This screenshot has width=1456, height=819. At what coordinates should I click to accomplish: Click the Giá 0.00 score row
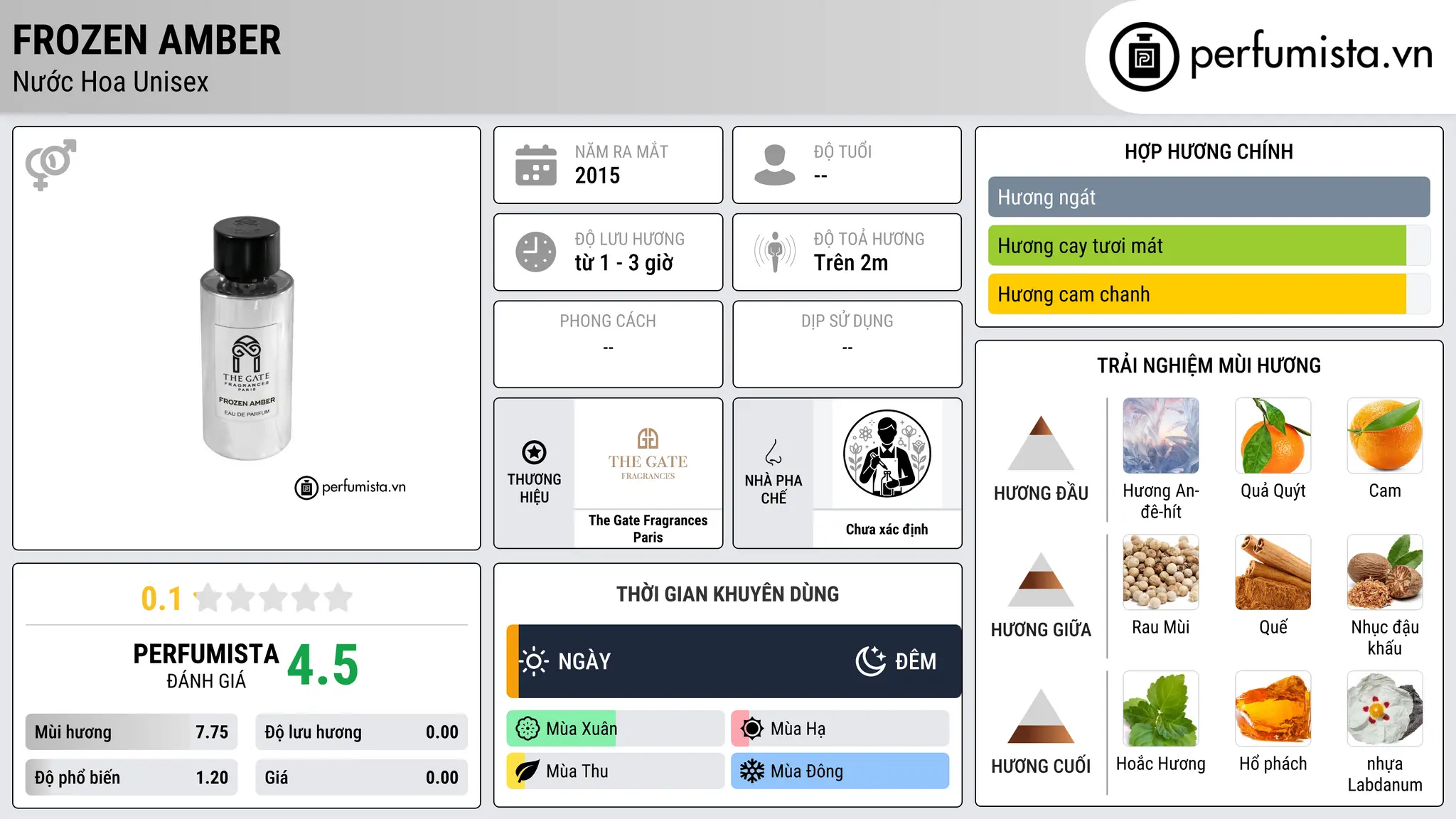[361, 778]
